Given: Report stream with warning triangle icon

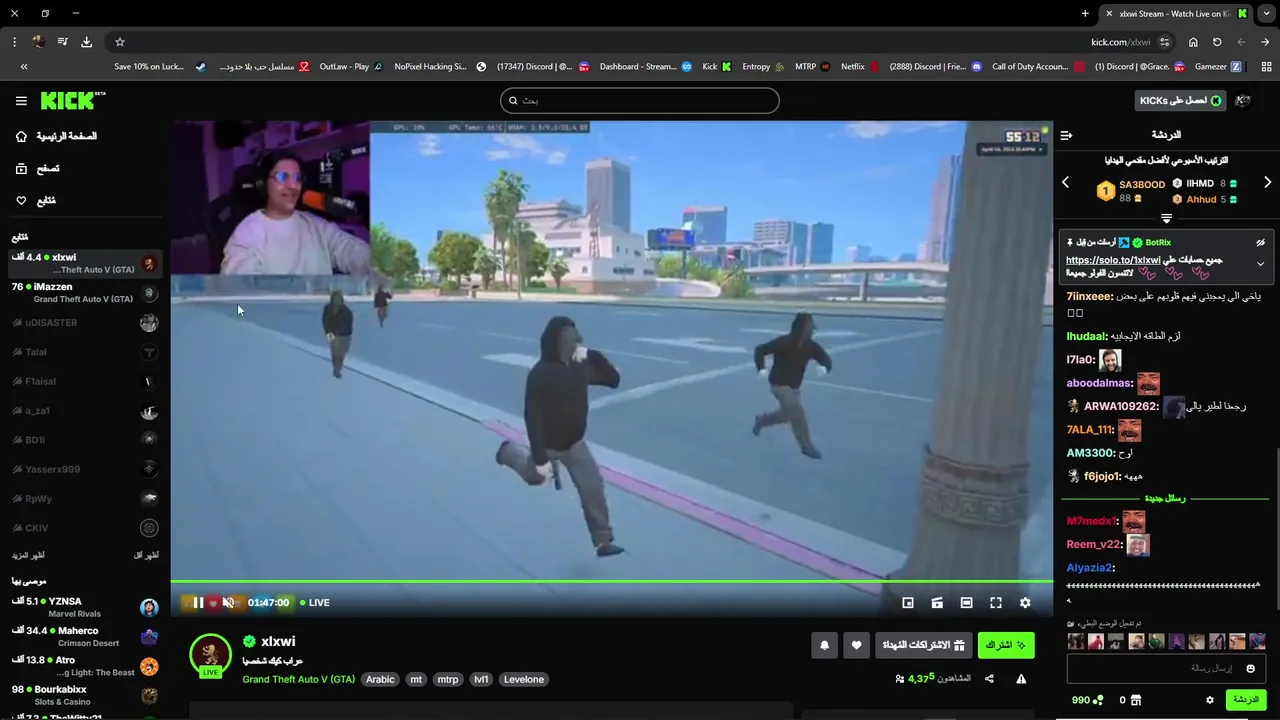Looking at the screenshot, I should pyautogui.click(x=1021, y=679).
